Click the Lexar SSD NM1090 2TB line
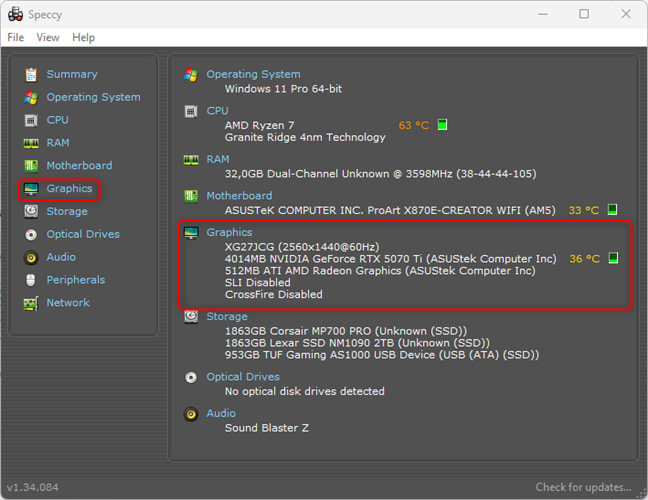The image size is (648, 500). [357, 343]
